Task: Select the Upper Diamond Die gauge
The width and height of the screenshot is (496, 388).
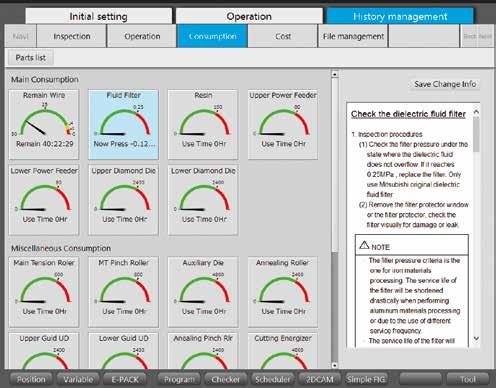Action: (x=123, y=200)
